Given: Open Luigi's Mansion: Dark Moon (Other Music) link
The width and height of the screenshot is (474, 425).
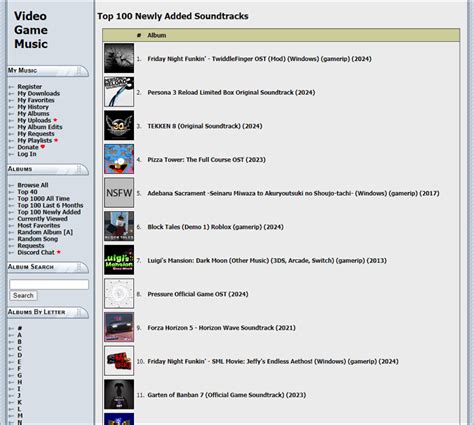Looking at the screenshot, I should tap(267, 261).
